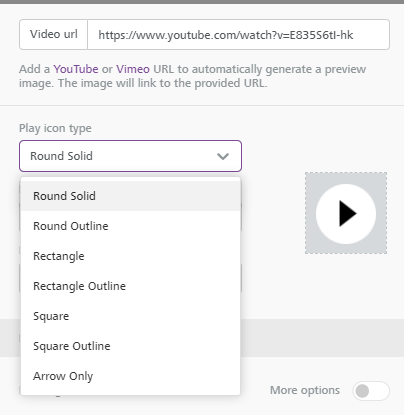This screenshot has width=404, height=415.
Task: Choose Square icon type
Action: tap(130, 316)
